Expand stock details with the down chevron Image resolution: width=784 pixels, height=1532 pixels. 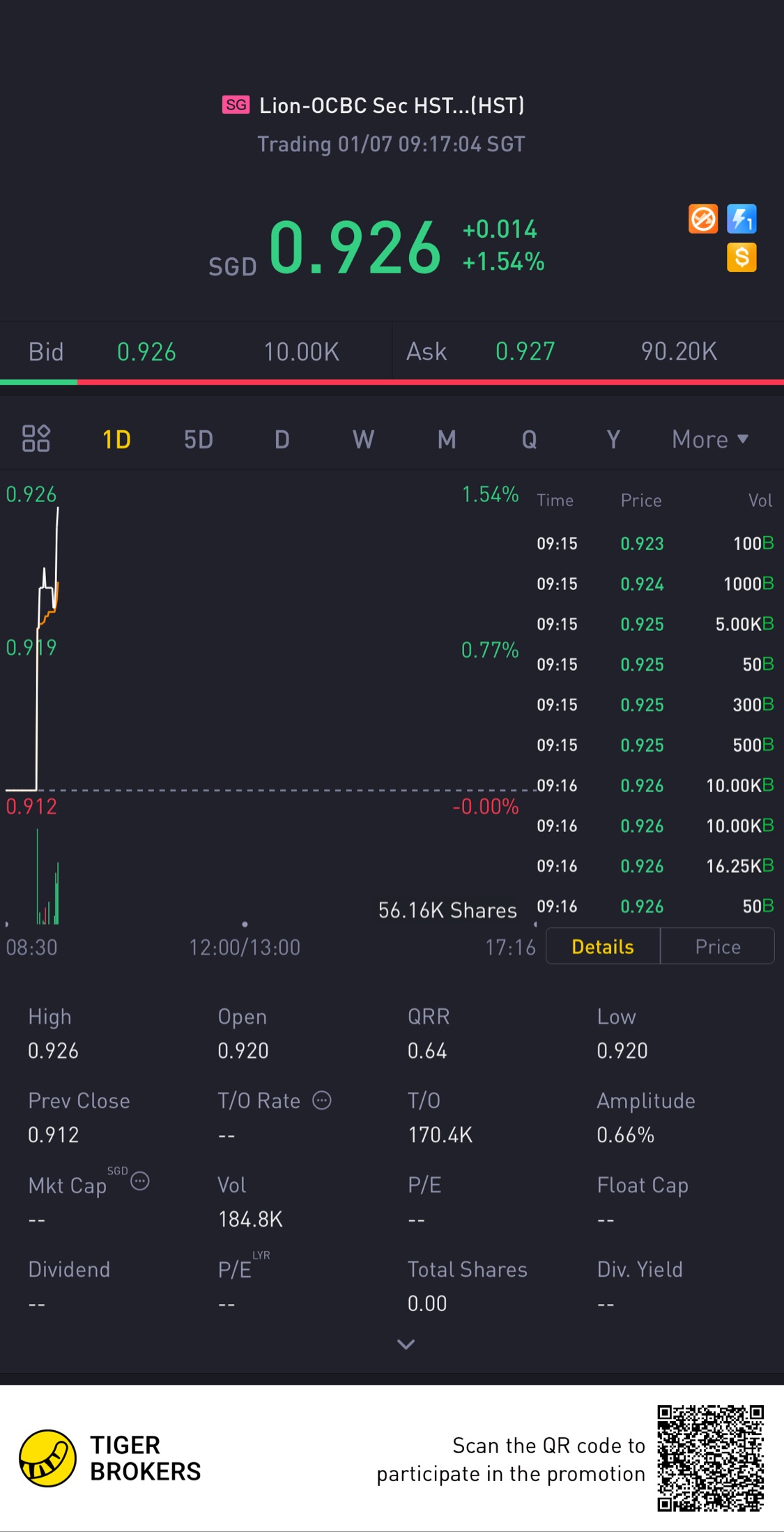click(406, 1344)
